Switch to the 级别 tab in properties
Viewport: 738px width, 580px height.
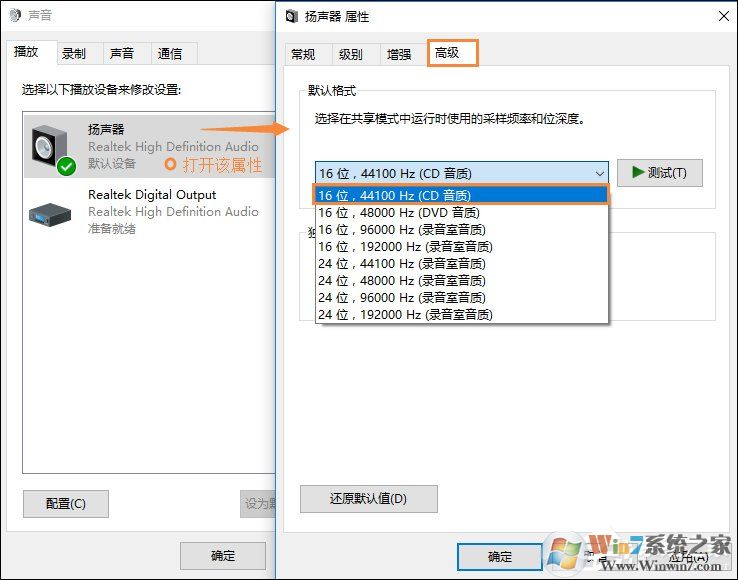point(356,55)
